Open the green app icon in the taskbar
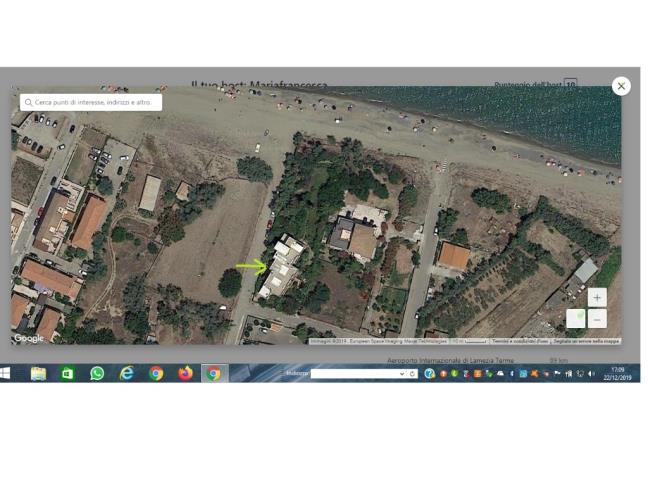The height and width of the screenshot is (492, 648). point(68,373)
